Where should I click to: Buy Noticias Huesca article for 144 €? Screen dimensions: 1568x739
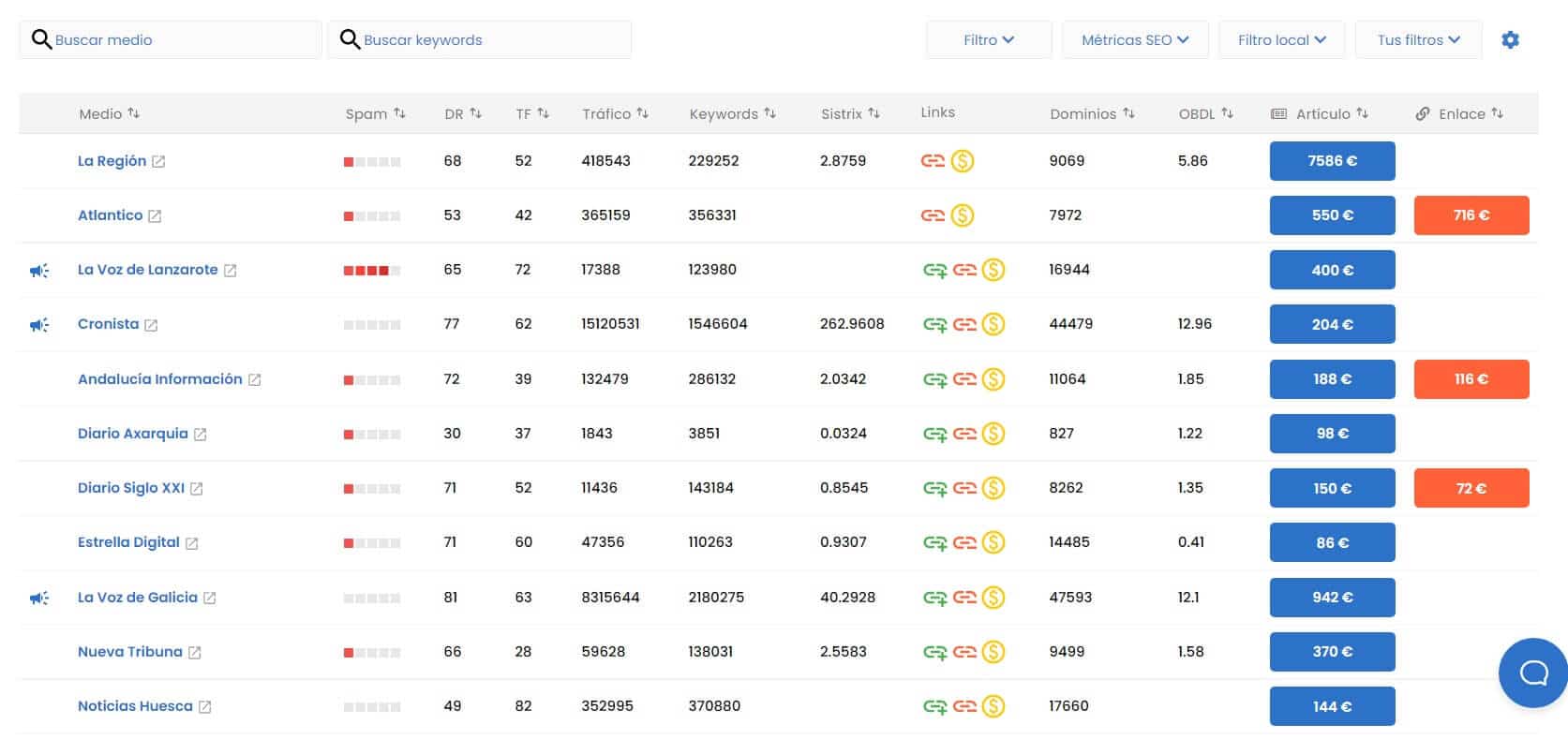point(1332,706)
